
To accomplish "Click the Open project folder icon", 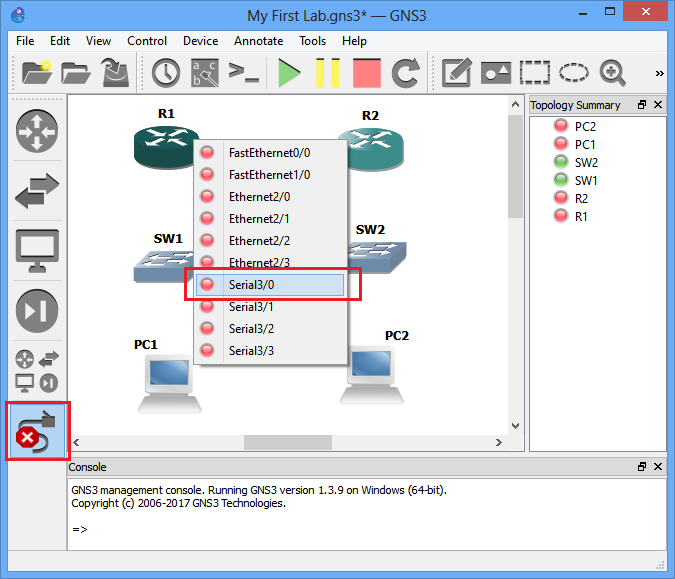I will [75, 73].
